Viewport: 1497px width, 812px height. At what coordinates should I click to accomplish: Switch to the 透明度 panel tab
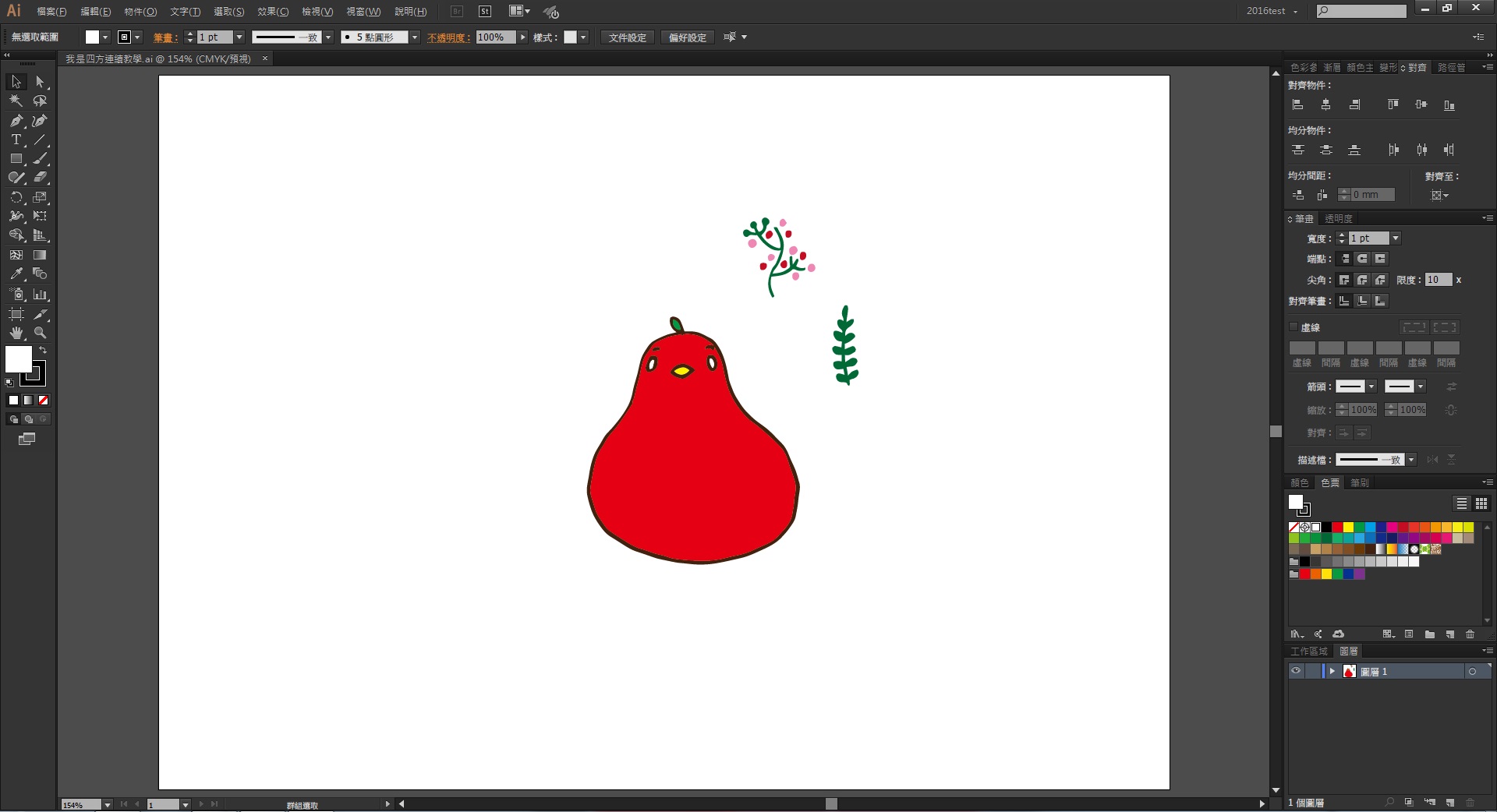click(1338, 219)
